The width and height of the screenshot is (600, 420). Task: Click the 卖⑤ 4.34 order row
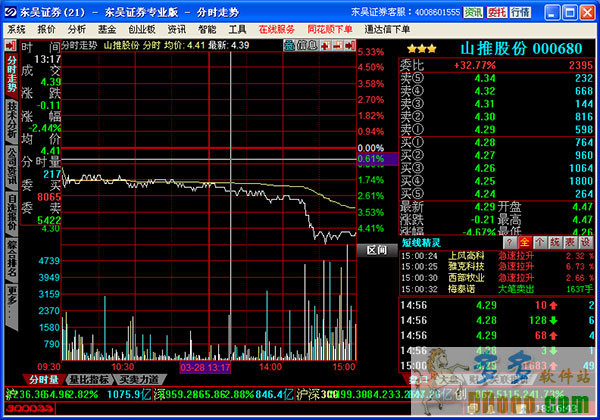pyautogui.click(x=497, y=78)
